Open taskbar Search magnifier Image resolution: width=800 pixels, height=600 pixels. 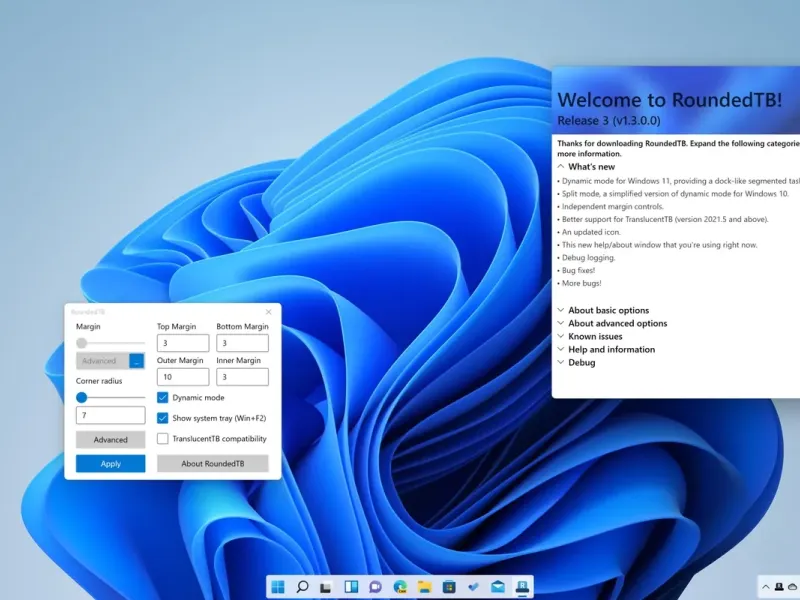[302, 587]
